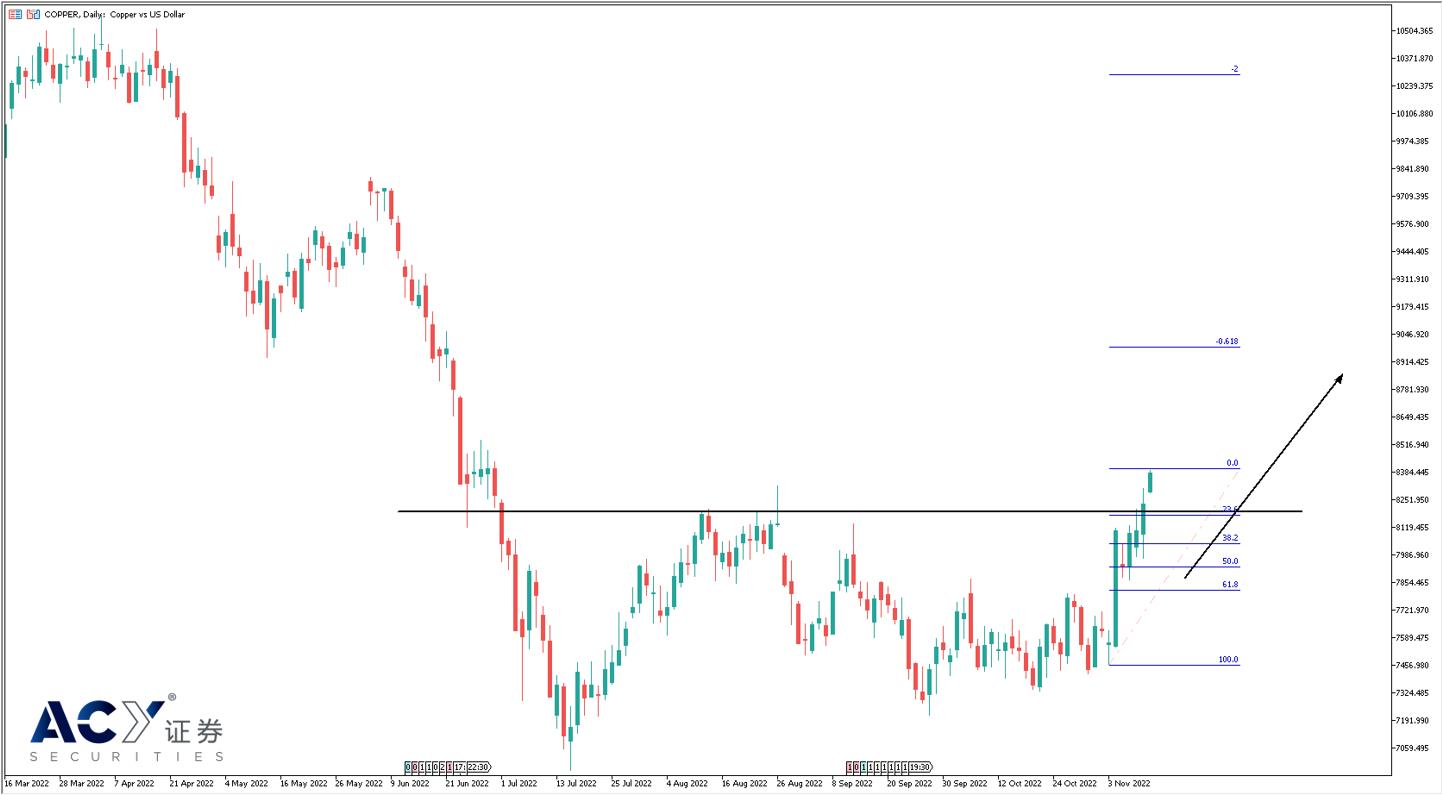The image size is (1442, 795).
Task: Click the June economic event marker ending 22:30
Action: tap(447, 767)
